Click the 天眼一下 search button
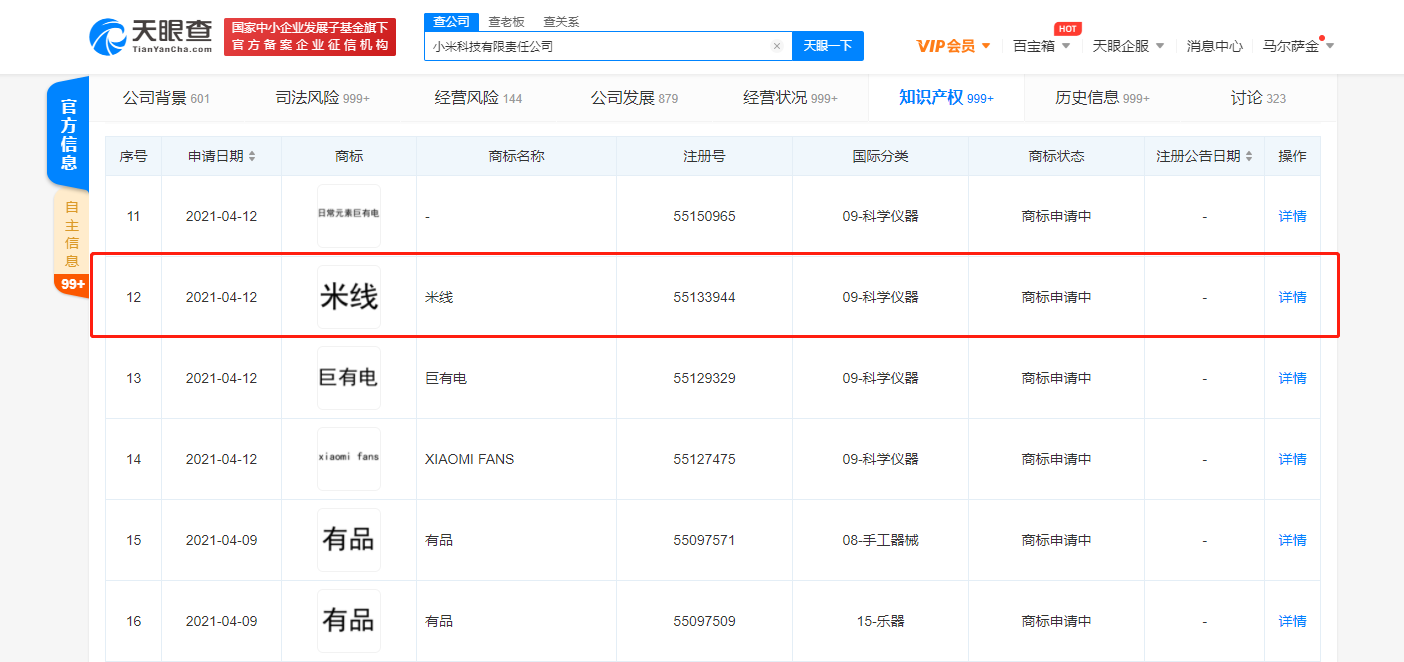The width and height of the screenshot is (1404, 662). [827, 46]
